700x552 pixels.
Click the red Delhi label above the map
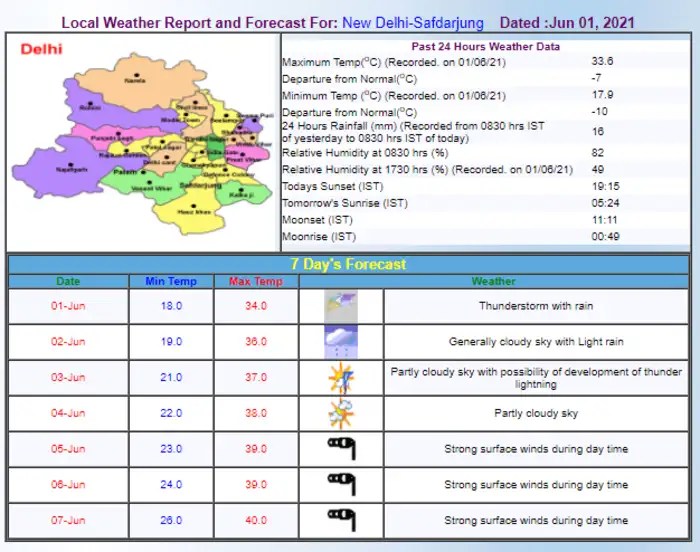(x=41, y=48)
